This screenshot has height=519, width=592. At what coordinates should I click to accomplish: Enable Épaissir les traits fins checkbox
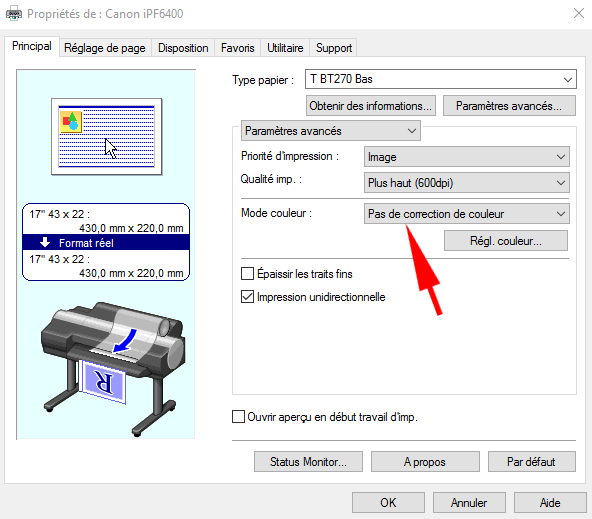click(247, 274)
